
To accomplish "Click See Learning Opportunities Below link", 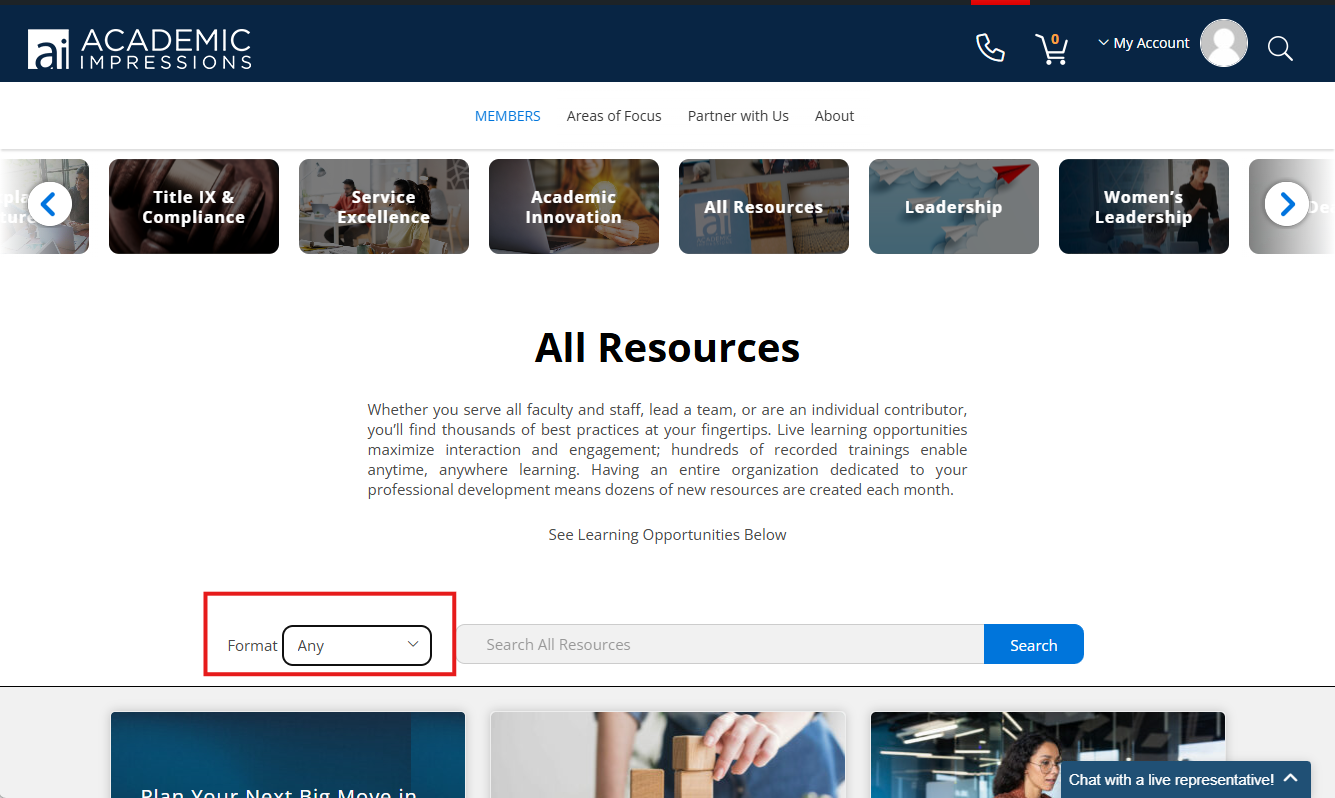I will tap(667, 535).
